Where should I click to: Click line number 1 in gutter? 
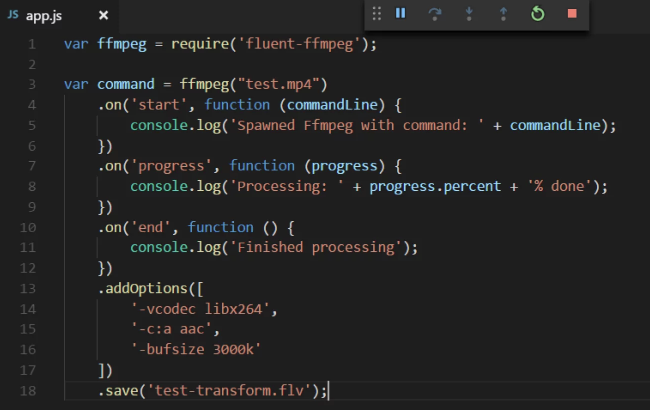click(32, 44)
